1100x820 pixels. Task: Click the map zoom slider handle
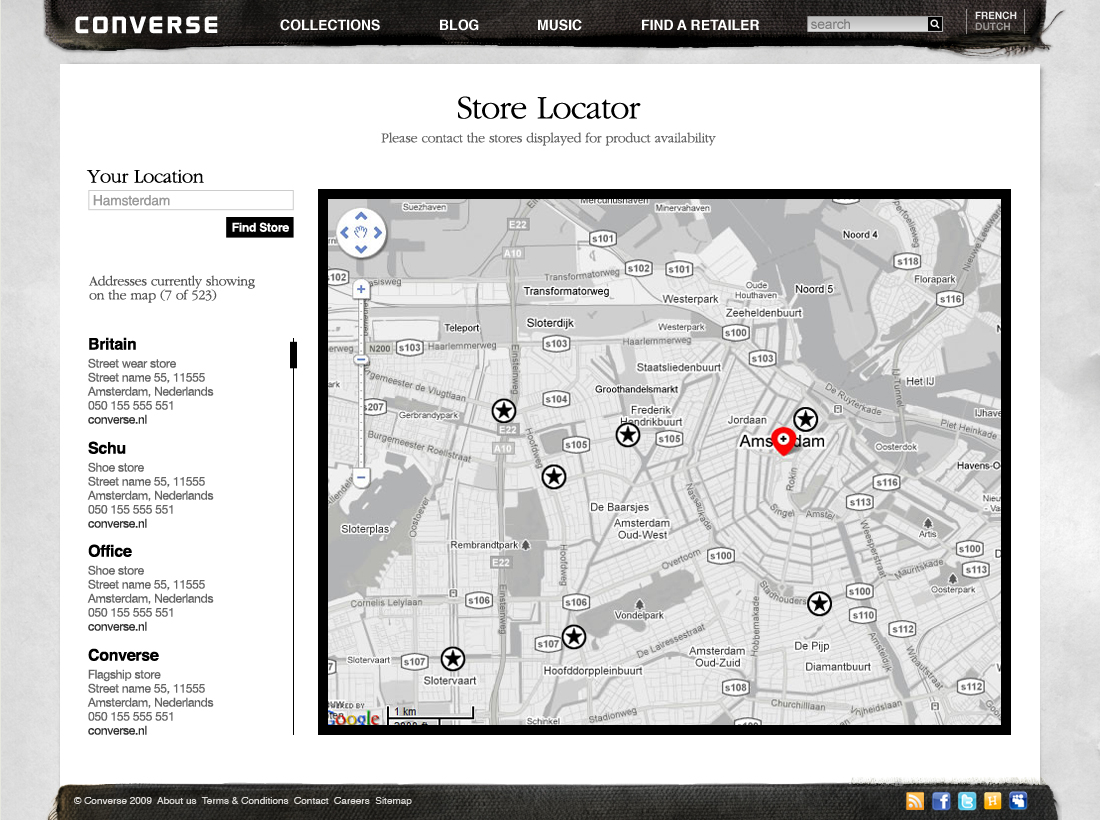[361, 360]
